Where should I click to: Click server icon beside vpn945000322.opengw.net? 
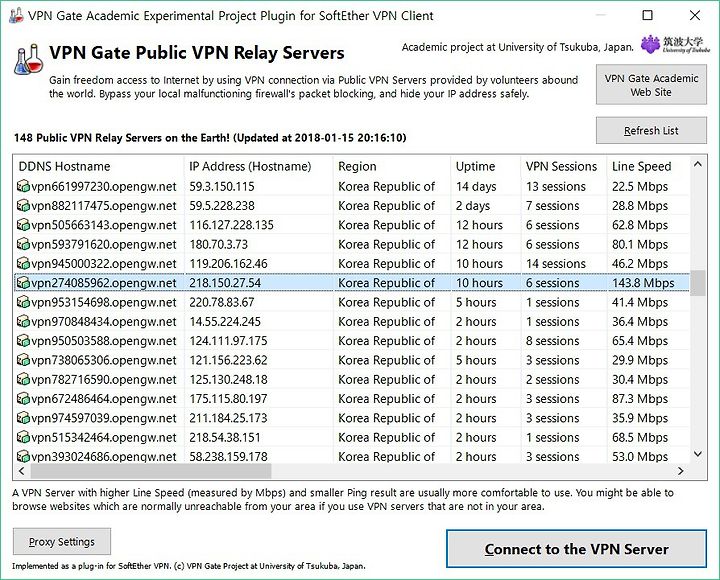tap(23, 264)
